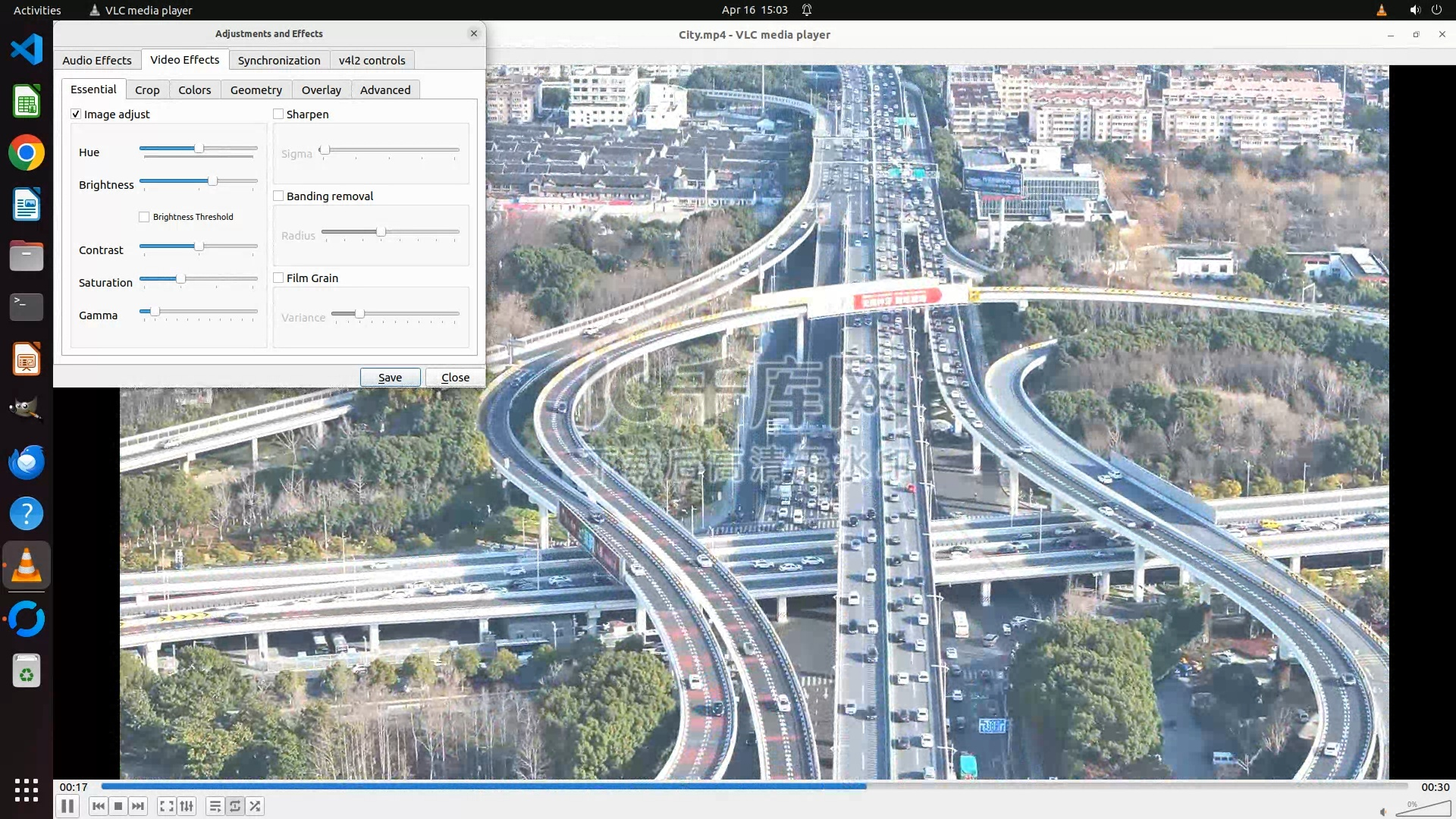Skip to next media item
The width and height of the screenshot is (1456, 819).
coord(138,806)
